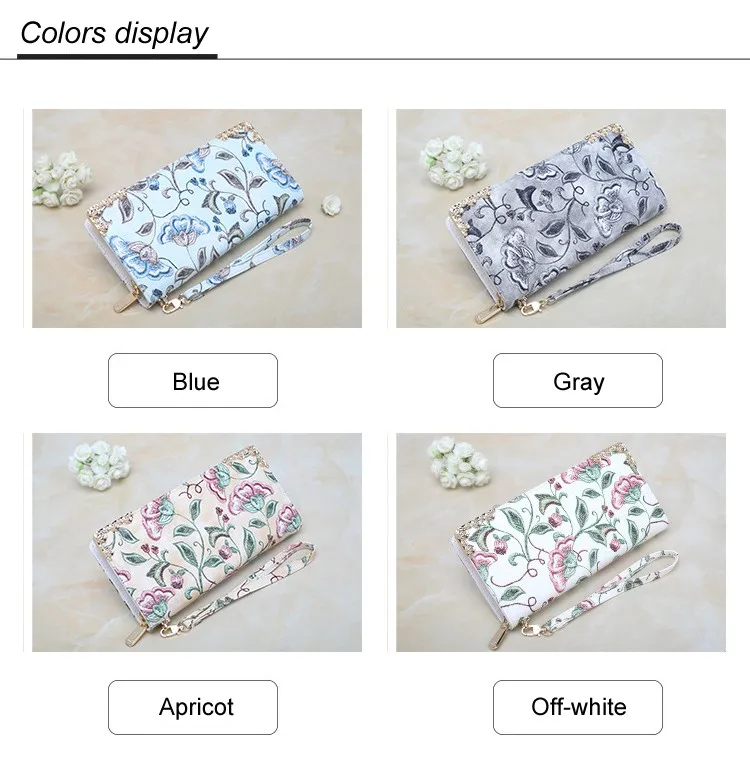
Task: Click single small rose beside blue wallet
Action: tap(331, 203)
